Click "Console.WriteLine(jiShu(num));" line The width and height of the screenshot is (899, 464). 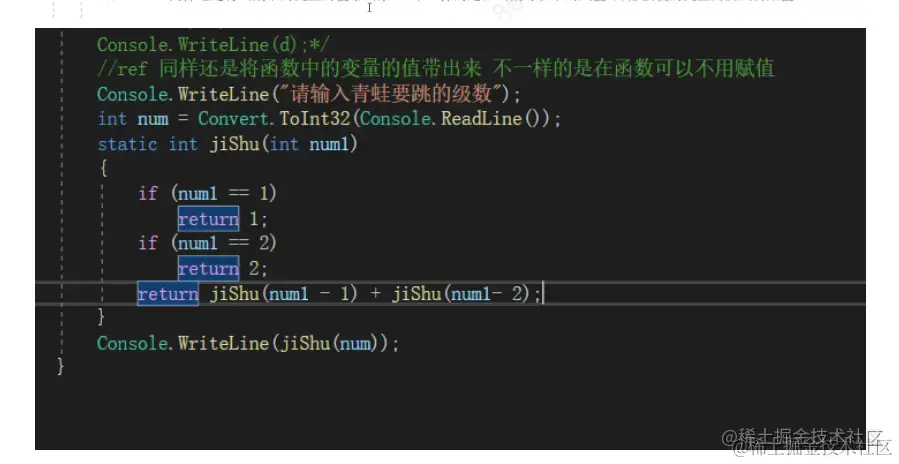(x=248, y=343)
